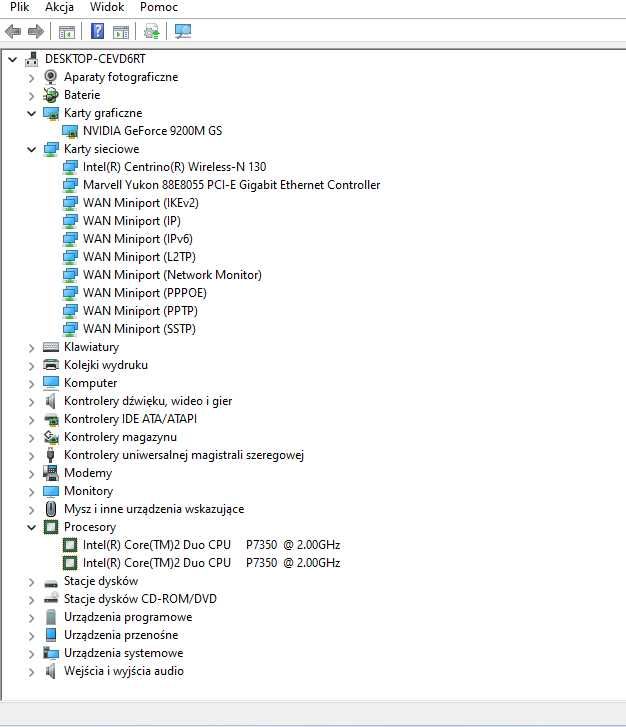Screen dimensions: 626x727
Task: Click the camera icon beside Aparaty fotograficzne
Action: (x=51, y=77)
